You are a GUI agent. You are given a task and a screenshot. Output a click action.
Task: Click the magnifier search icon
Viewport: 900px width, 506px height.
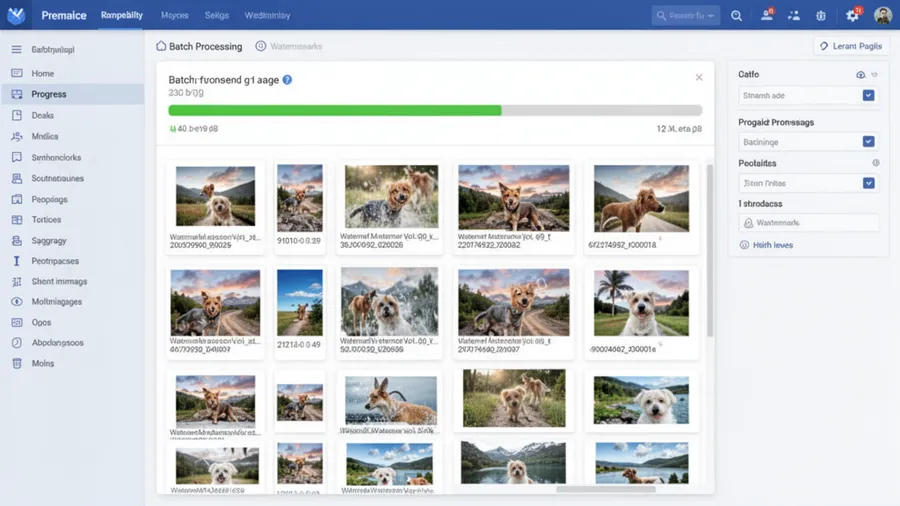point(736,15)
